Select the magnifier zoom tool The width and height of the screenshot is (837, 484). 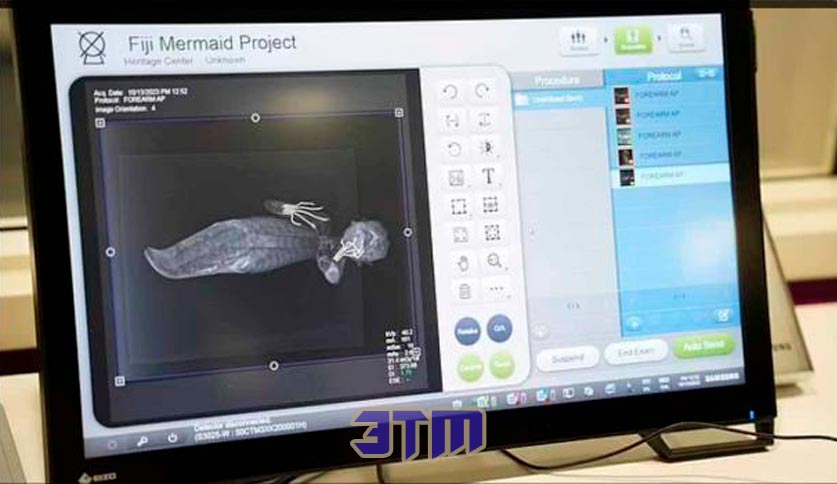tap(494, 261)
